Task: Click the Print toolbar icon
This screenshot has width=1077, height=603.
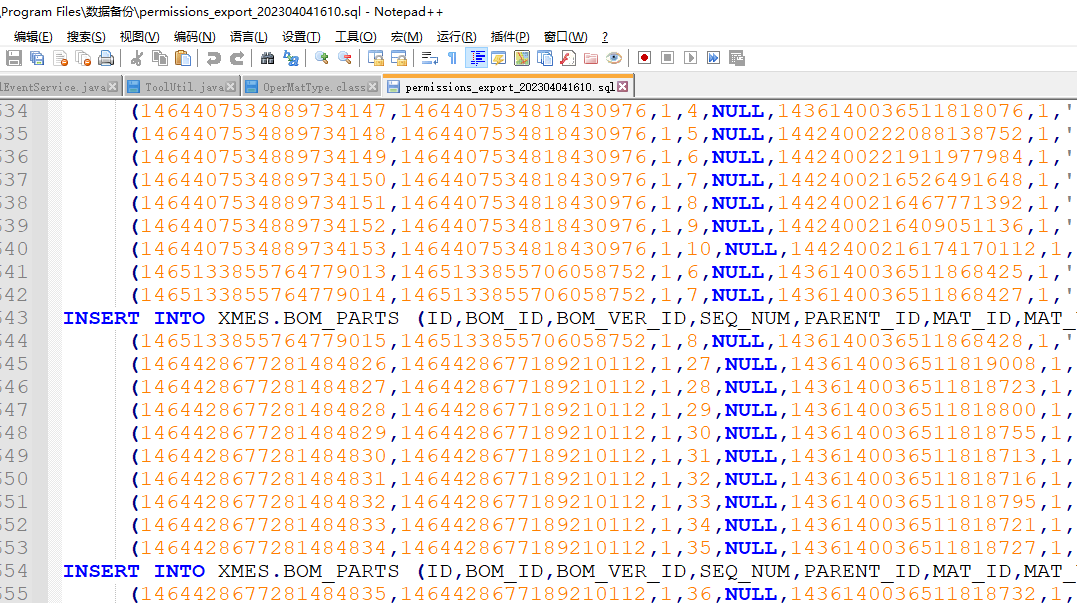Action: pyautogui.click(x=106, y=58)
